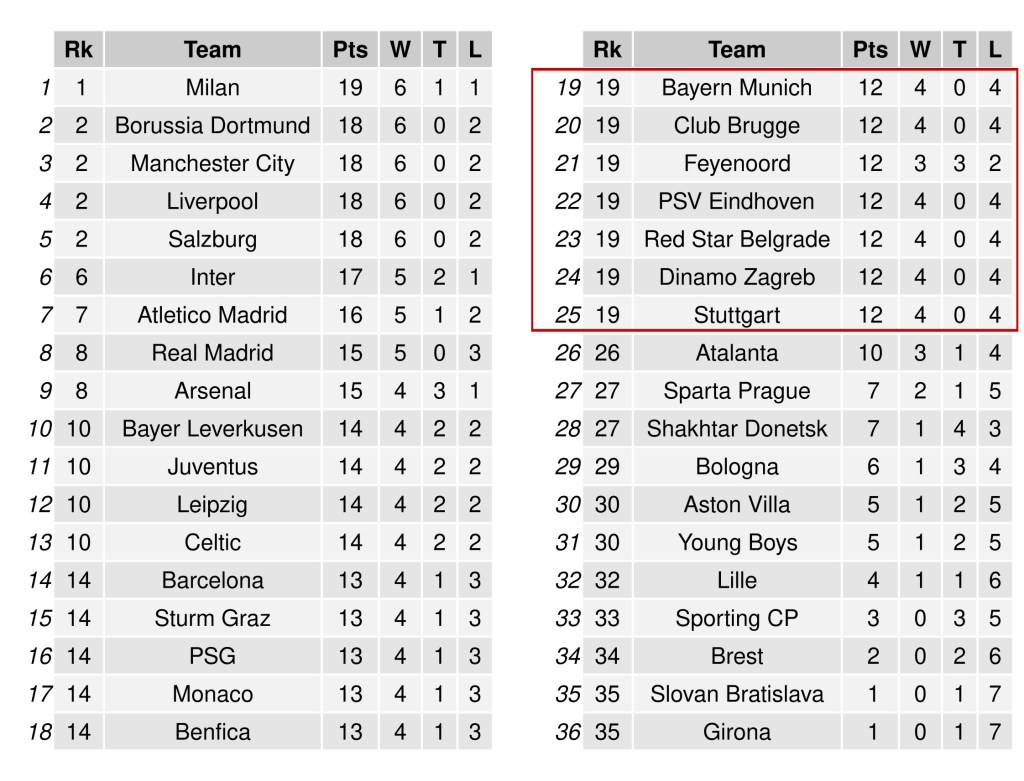The height and width of the screenshot is (781, 1024).
Task: Click on Atletico Madrid
Action: 212,315
